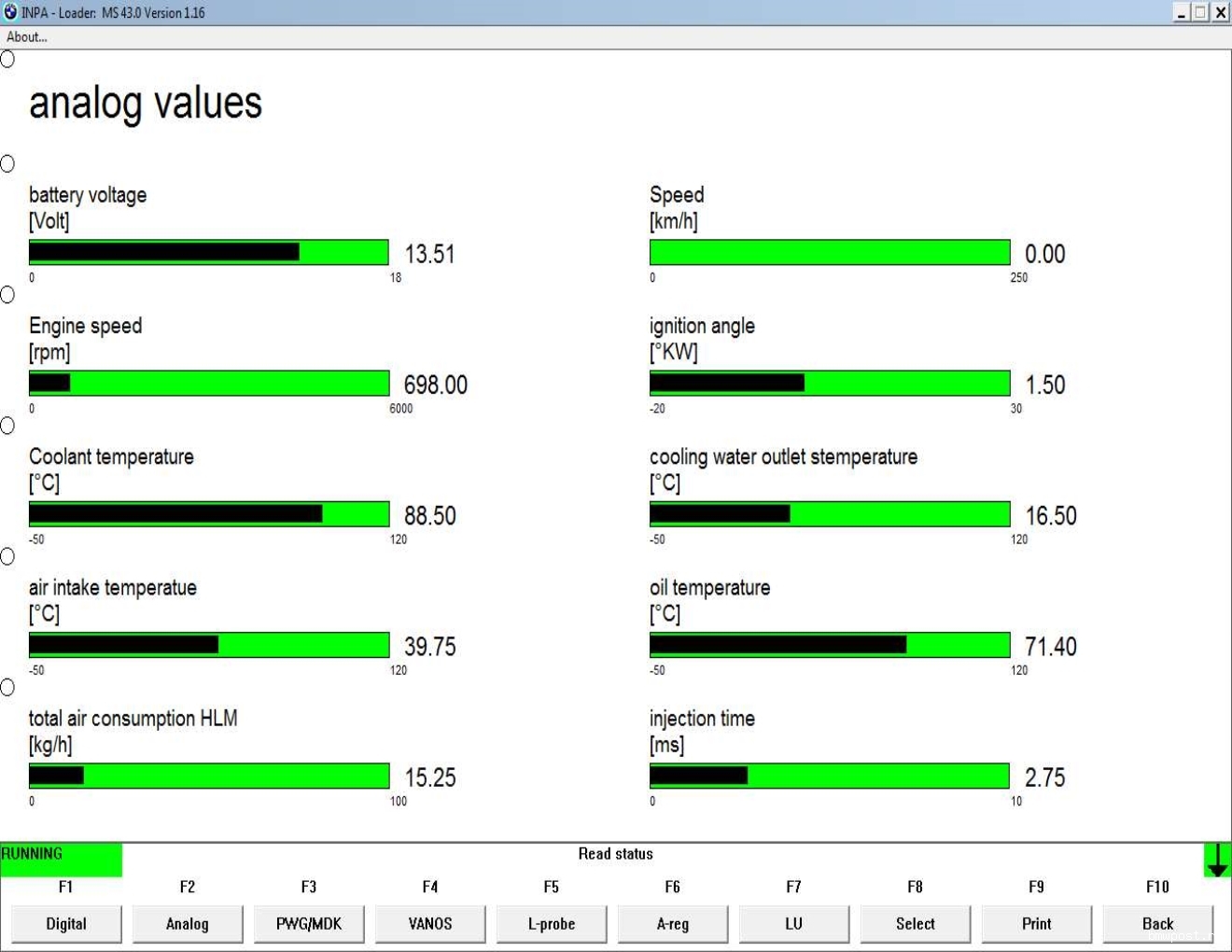Switch to Analog values with F2 button
The image size is (1232, 952).
188,923
